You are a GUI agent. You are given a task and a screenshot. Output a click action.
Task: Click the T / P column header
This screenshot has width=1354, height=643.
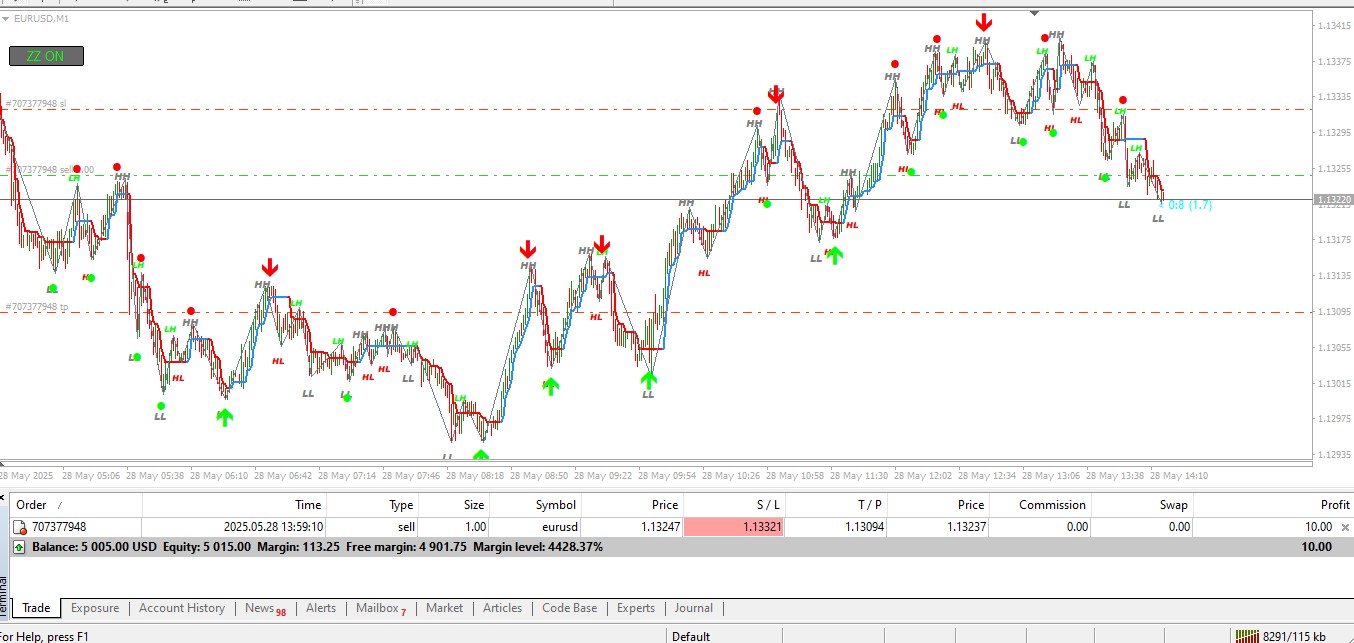[836, 505]
